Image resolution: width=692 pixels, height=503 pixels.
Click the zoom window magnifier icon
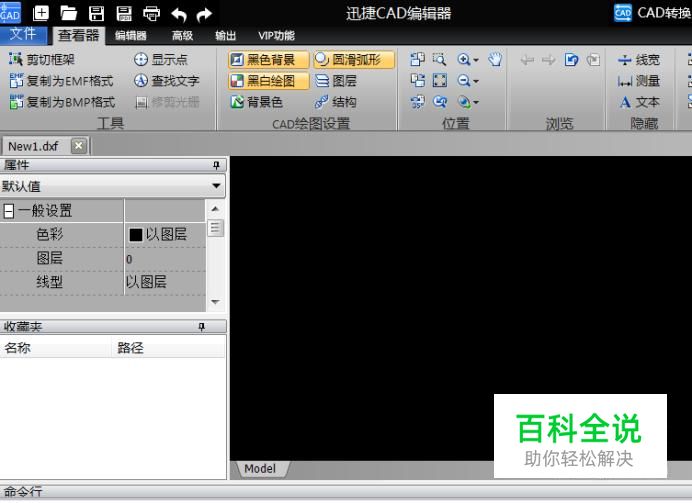[439, 60]
